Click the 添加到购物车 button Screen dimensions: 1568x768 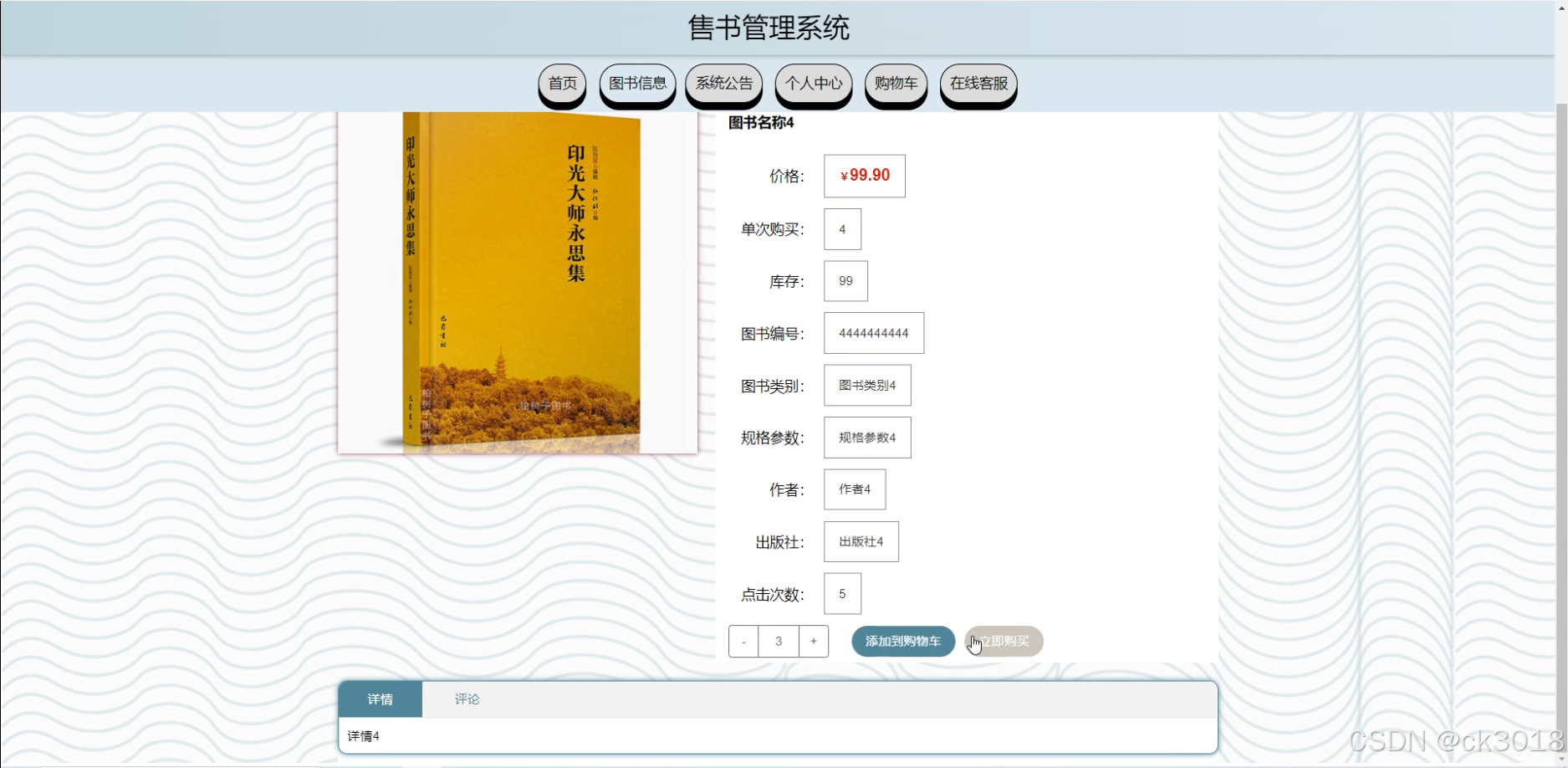903,642
